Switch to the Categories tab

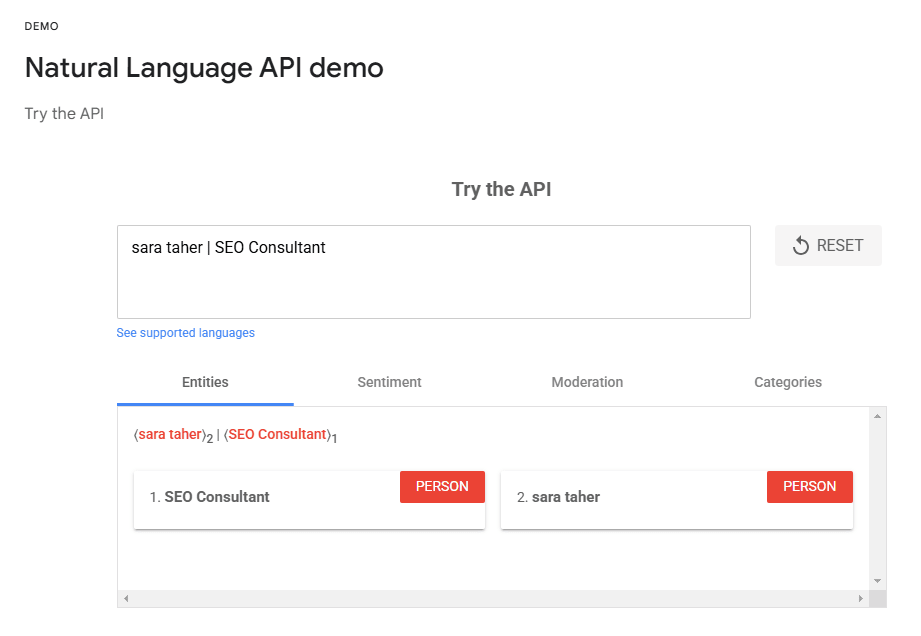click(788, 382)
